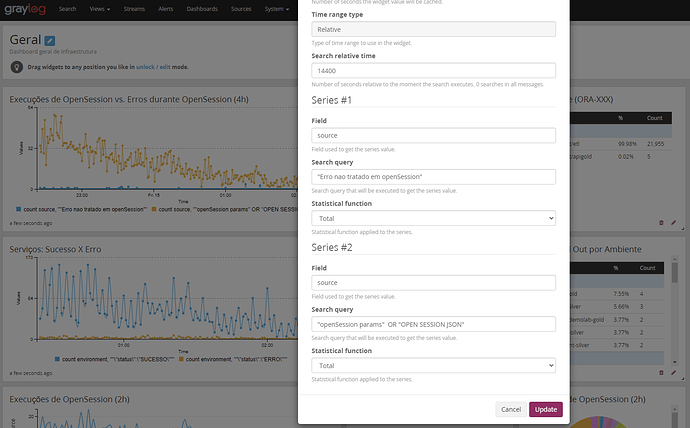Cancel the widget edit dialog

(x=511, y=409)
